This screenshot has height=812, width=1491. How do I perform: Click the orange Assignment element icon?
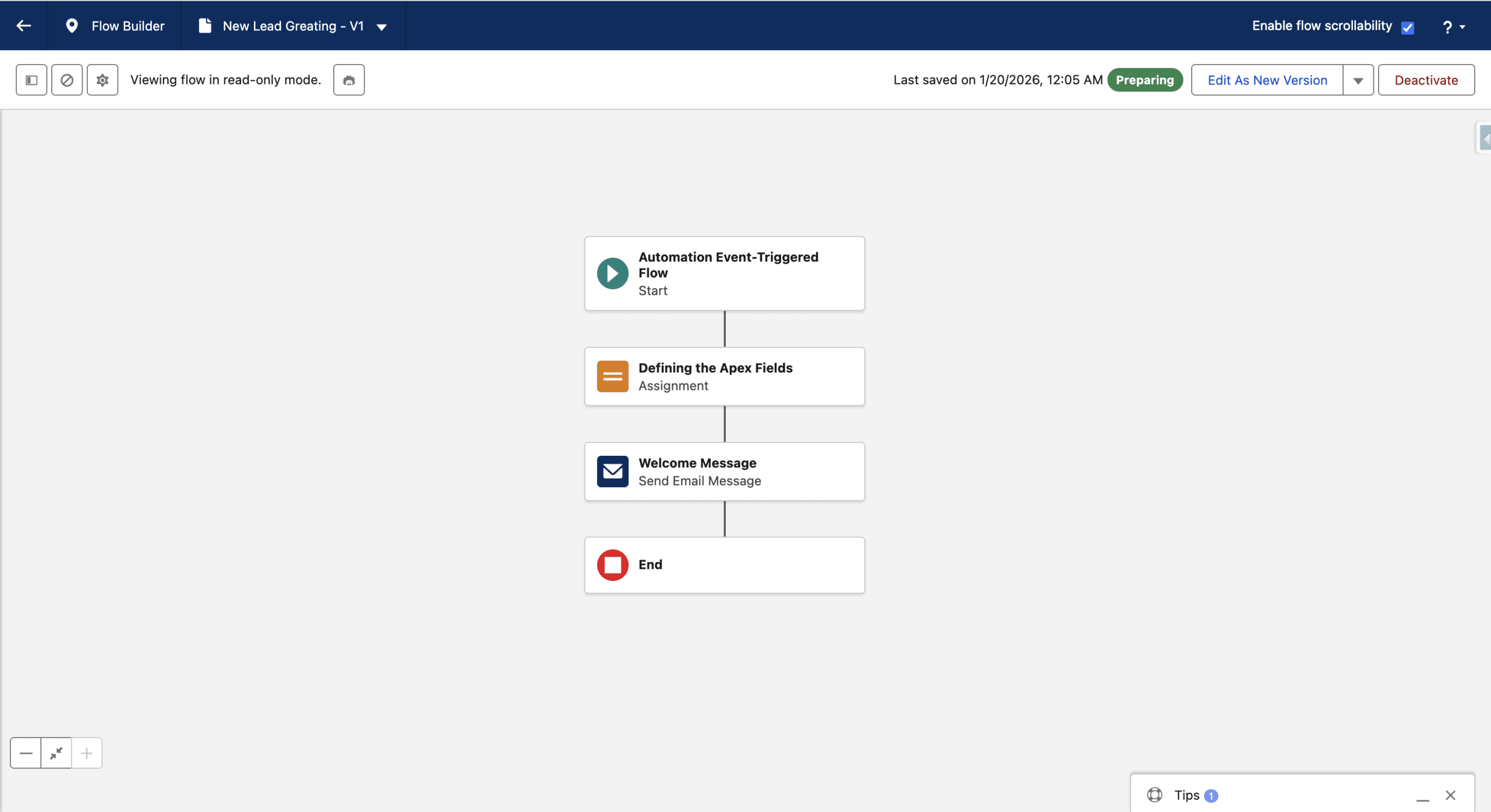[x=612, y=377]
